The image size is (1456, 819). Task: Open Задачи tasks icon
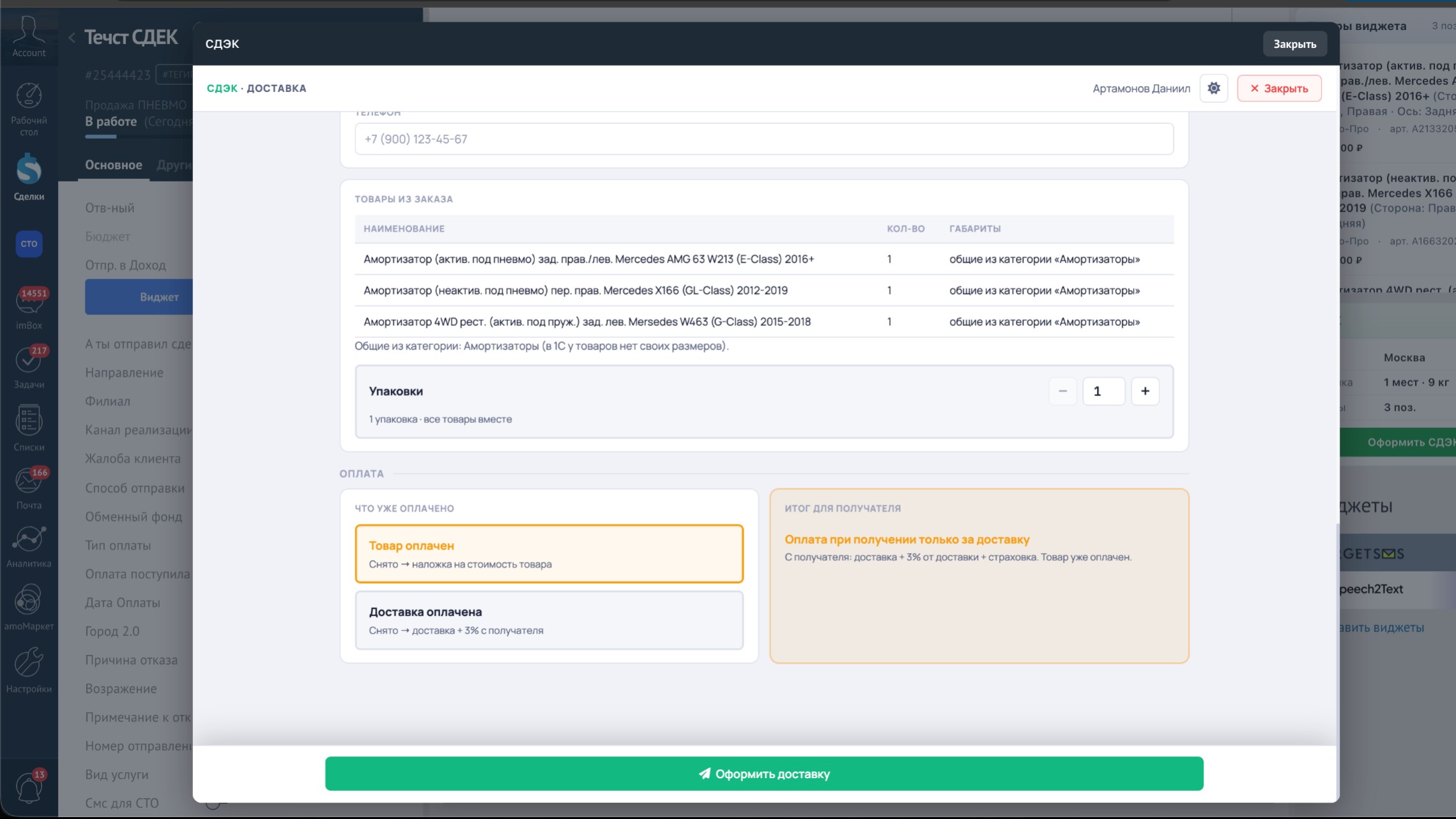coord(29,367)
